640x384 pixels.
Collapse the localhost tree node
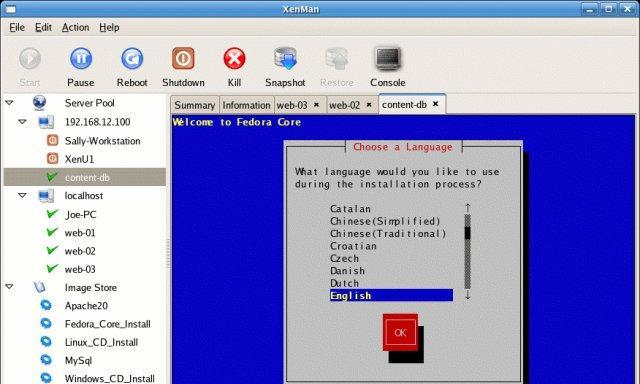pos(22,196)
